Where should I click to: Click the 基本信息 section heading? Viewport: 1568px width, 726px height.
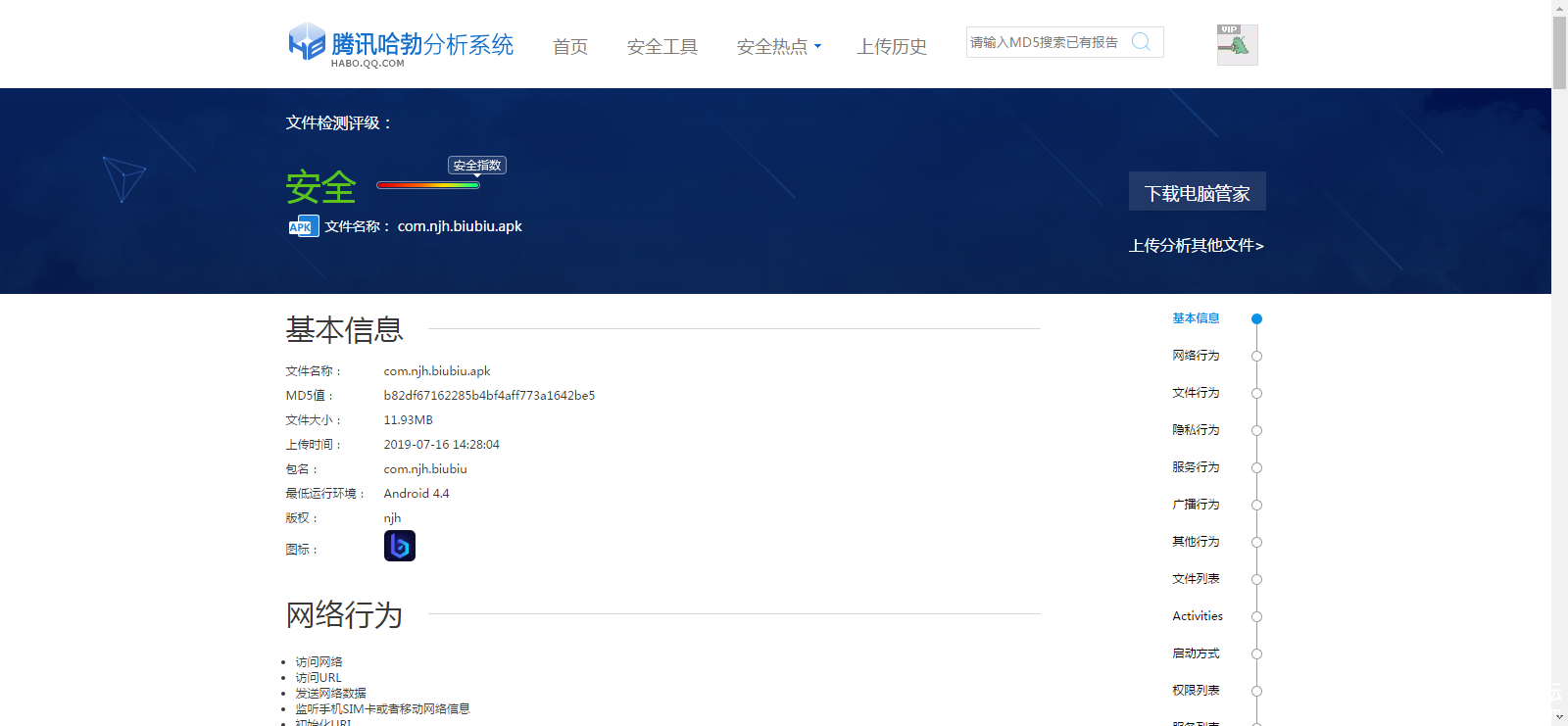point(344,330)
